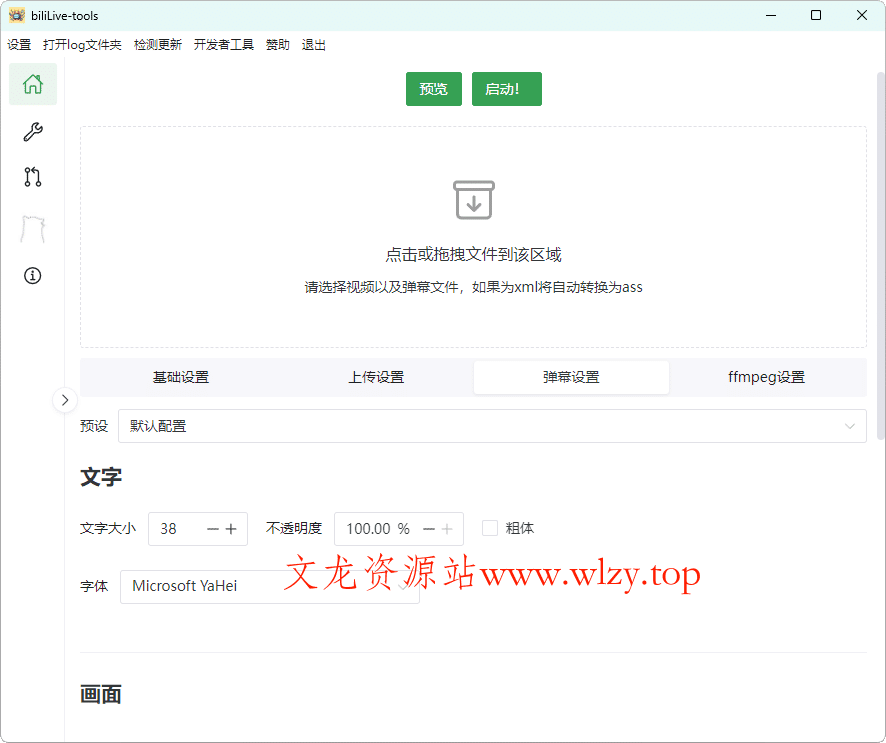The height and width of the screenshot is (743, 886).
Task: Click the file drop-box icon in upload area
Action: click(473, 200)
